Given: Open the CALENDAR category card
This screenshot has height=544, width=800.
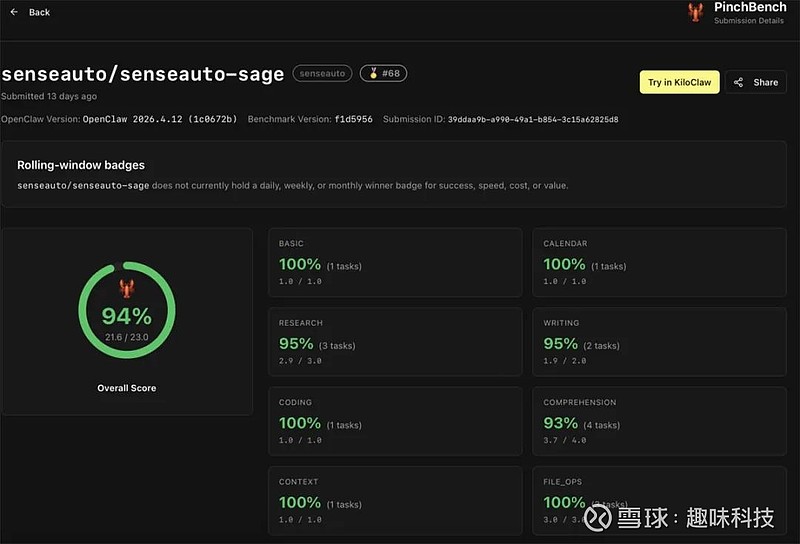Looking at the screenshot, I should tap(659, 262).
